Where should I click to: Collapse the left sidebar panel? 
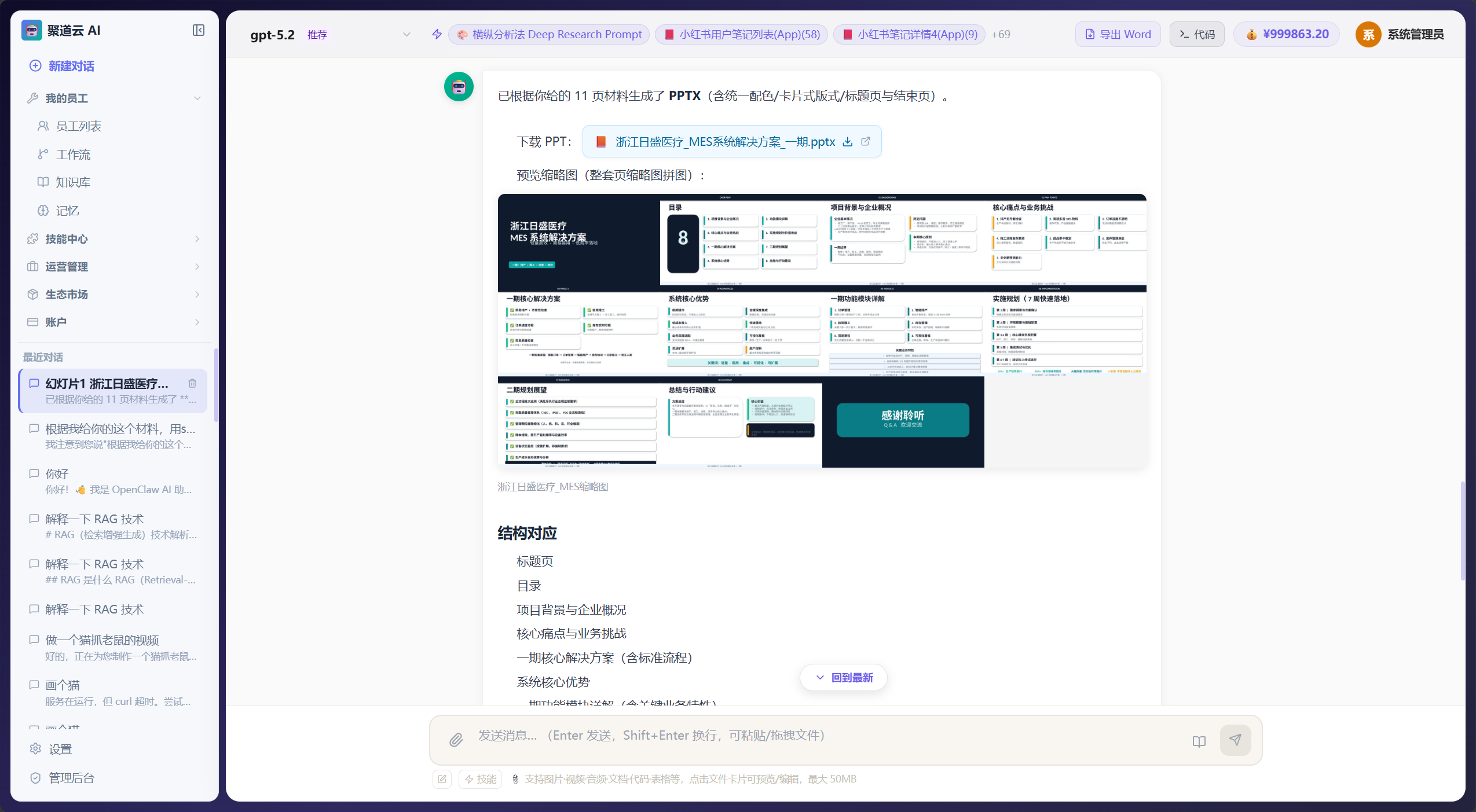point(199,30)
